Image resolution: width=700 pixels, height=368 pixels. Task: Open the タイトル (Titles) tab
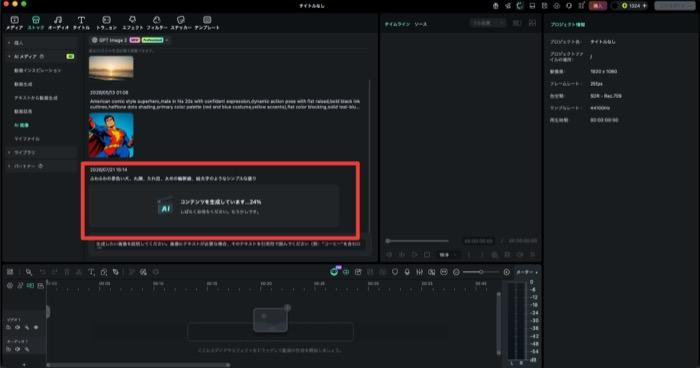[81, 22]
